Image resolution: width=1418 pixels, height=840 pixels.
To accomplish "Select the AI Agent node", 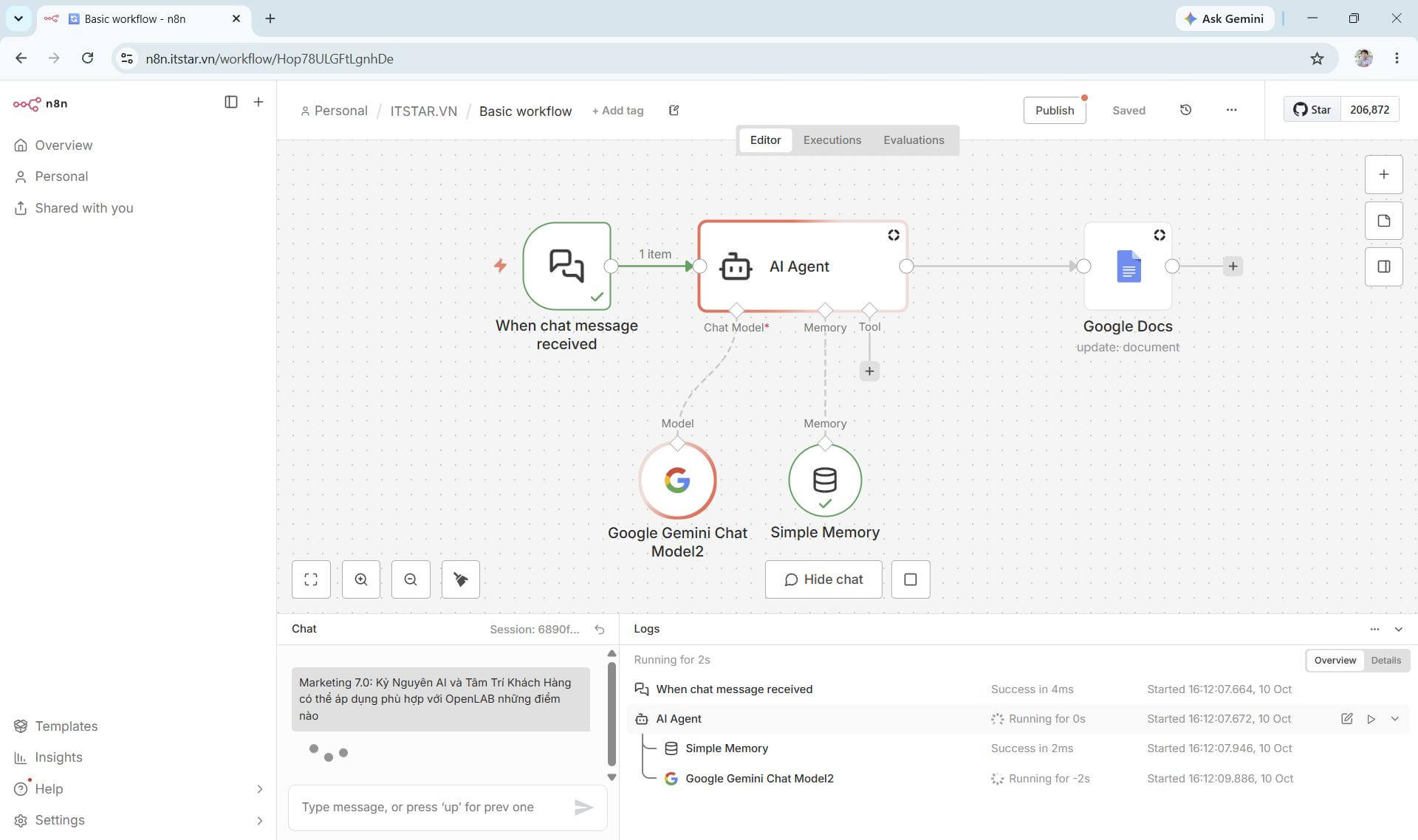I will click(x=803, y=266).
